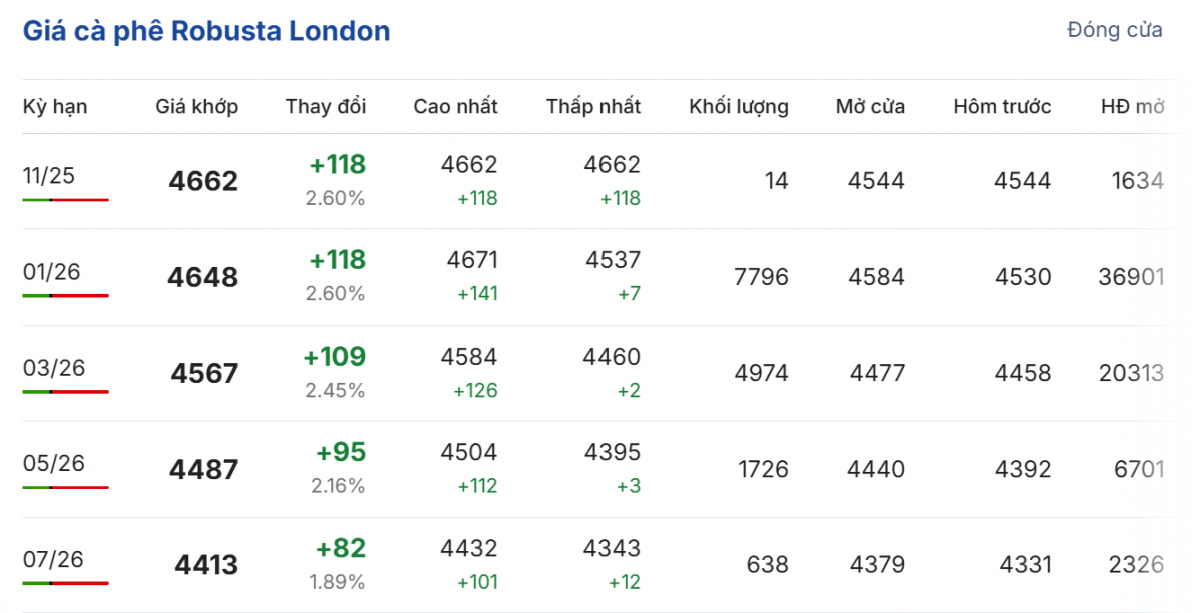Click the "Thay đổi" column header
The height and width of the screenshot is (613, 1200).
(325, 106)
